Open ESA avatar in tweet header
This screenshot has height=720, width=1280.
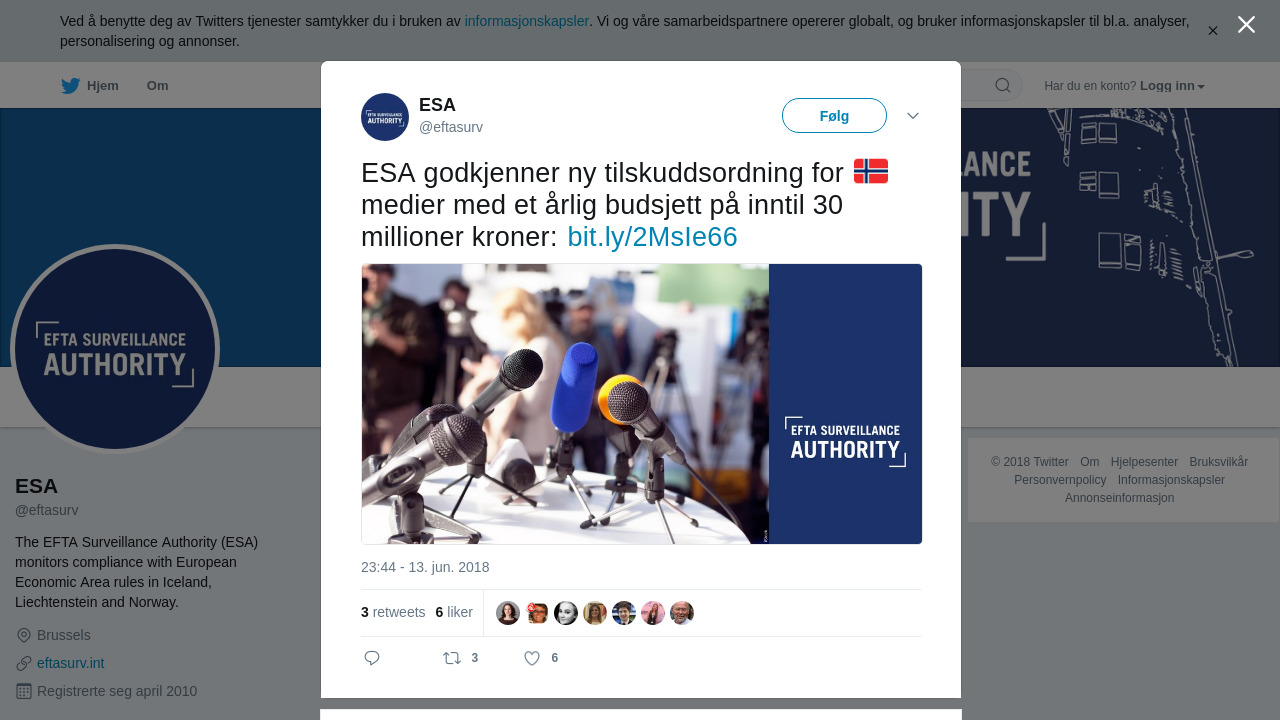(x=385, y=117)
